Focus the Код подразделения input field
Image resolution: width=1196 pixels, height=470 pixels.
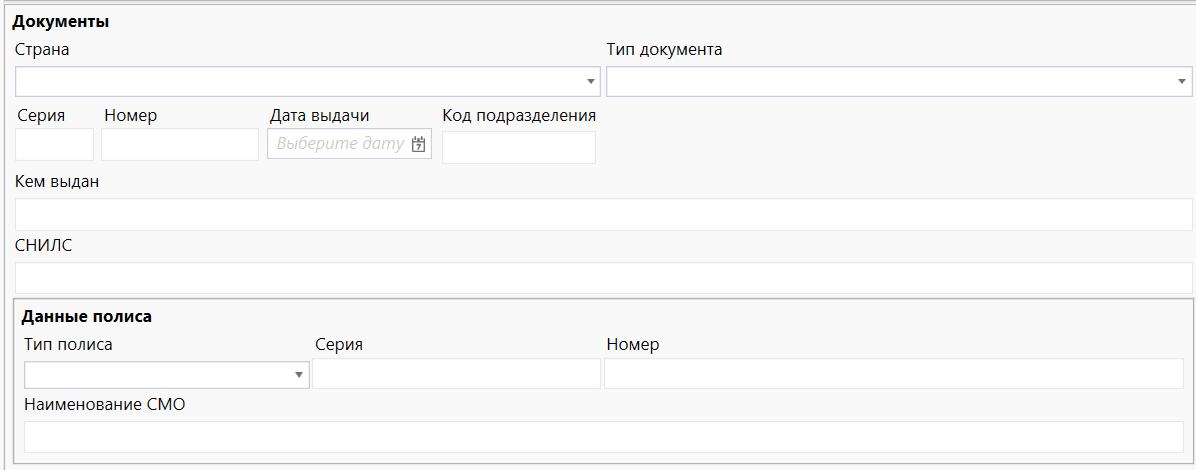click(x=519, y=148)
